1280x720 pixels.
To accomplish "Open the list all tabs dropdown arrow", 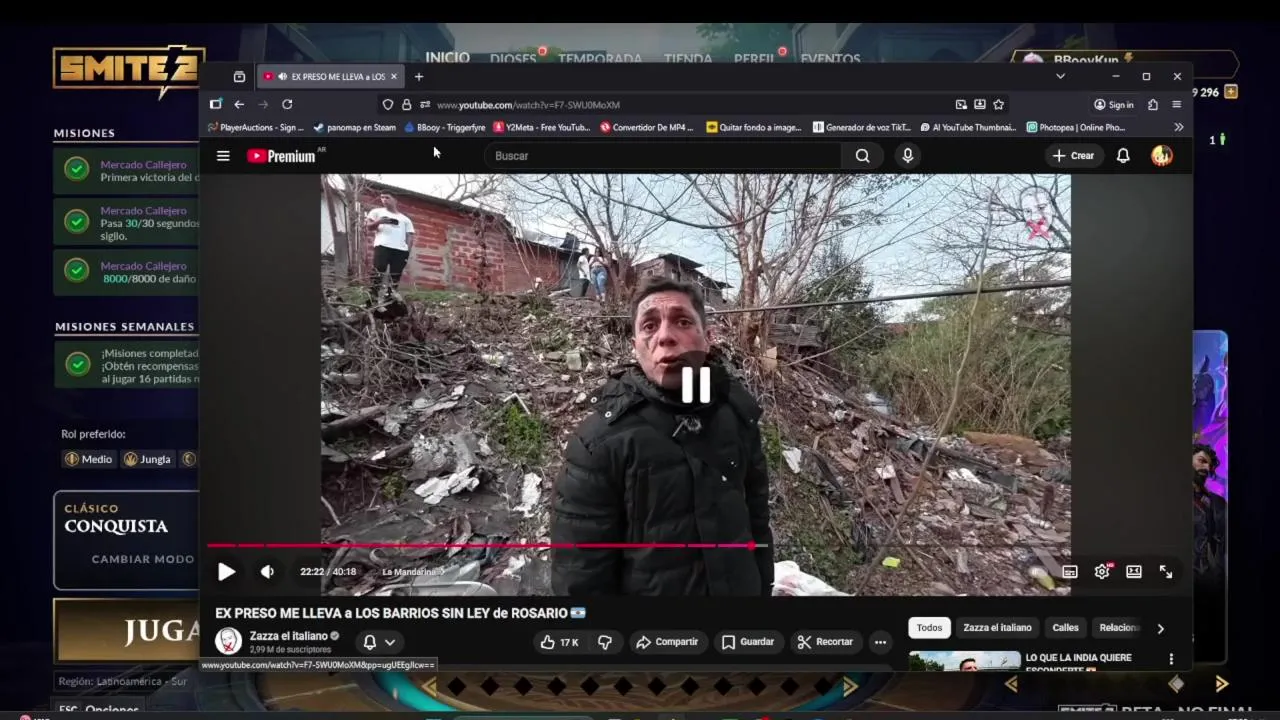I will coord(1060,76).
